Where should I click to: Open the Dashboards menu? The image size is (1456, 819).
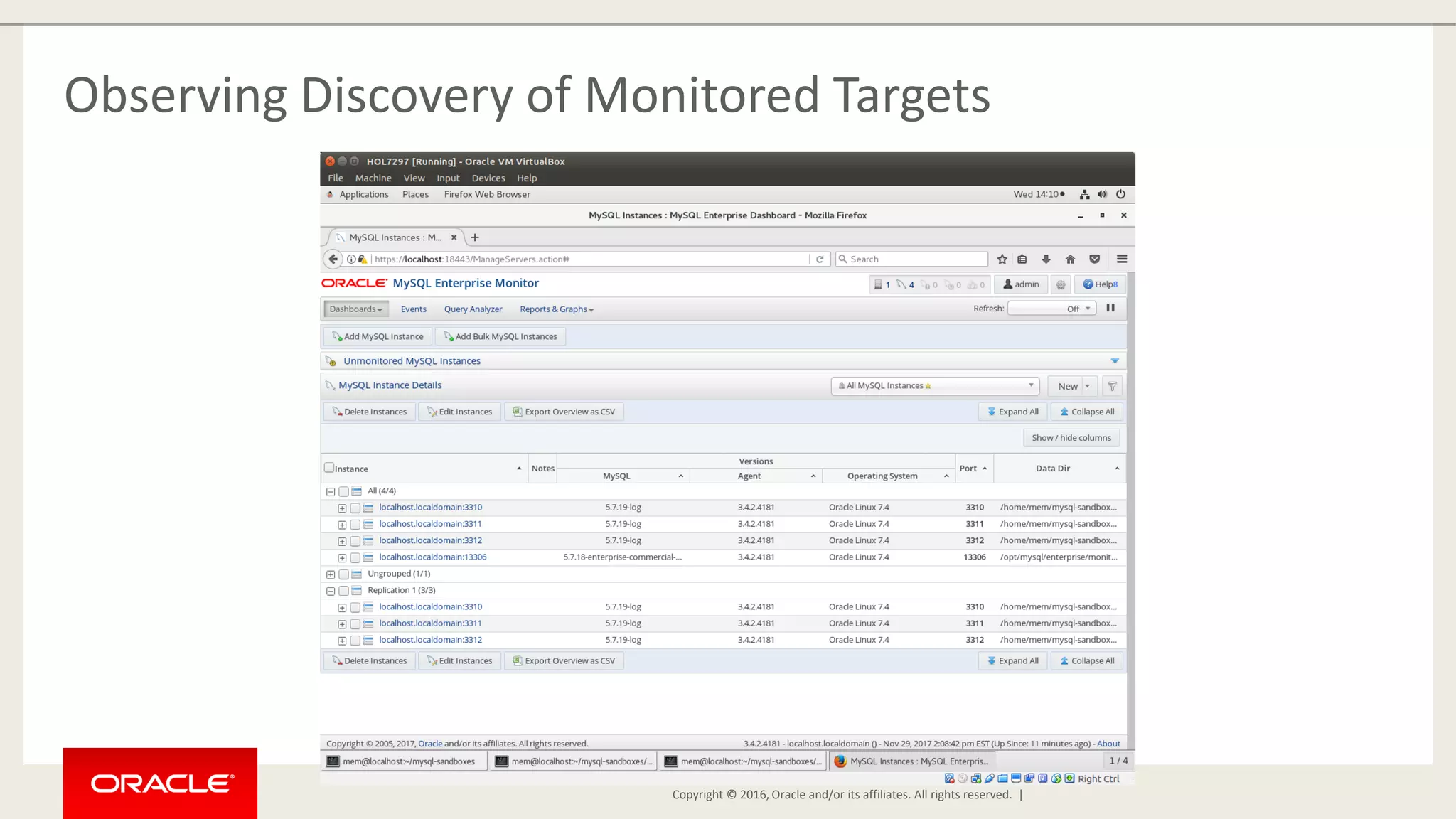tap(356, 309)
